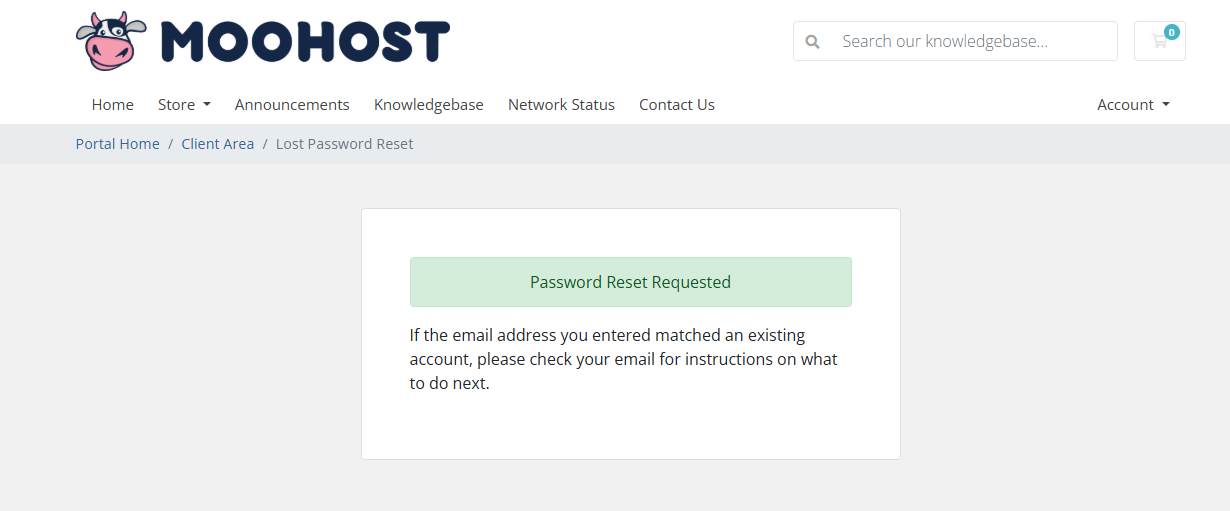Click the magnifying glass search icon
The image size is (1230, 511).
tap(813, 42)
